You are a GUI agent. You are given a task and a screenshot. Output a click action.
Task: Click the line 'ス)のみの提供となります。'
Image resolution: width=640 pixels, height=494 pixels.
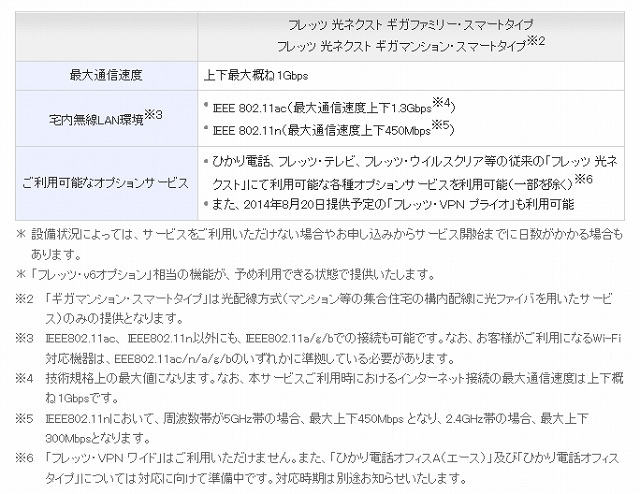coord(115,318)
